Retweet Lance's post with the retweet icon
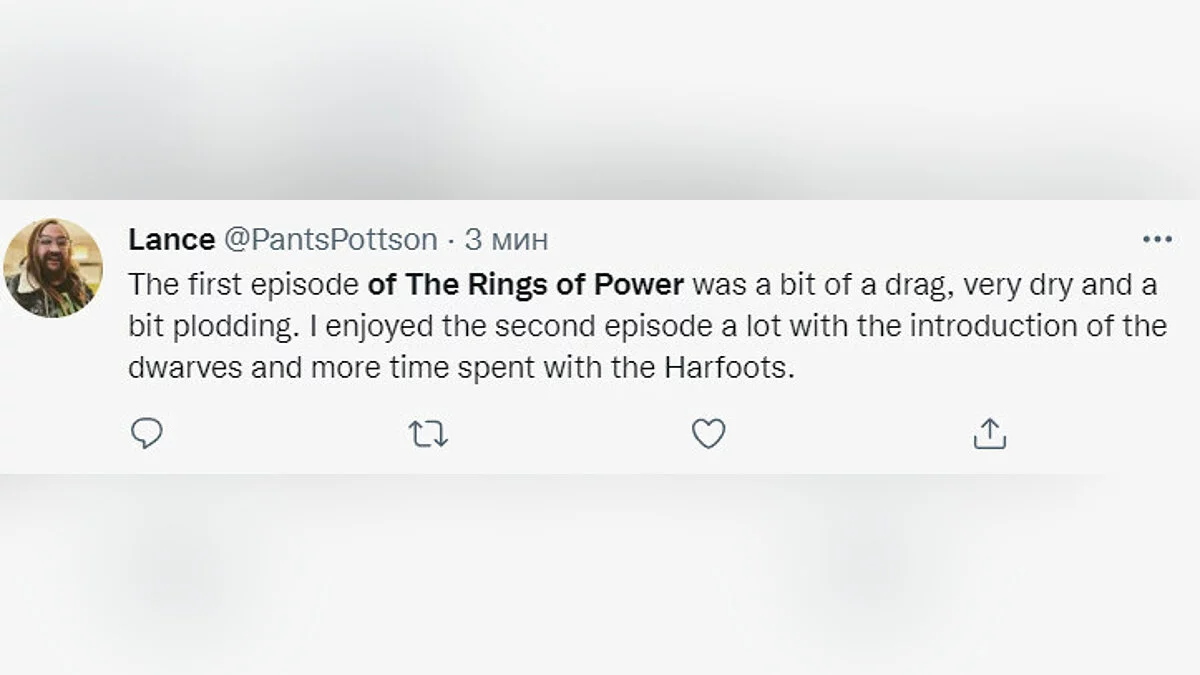The height and width of the screenshot is (675, 1200). coord(428,433)
